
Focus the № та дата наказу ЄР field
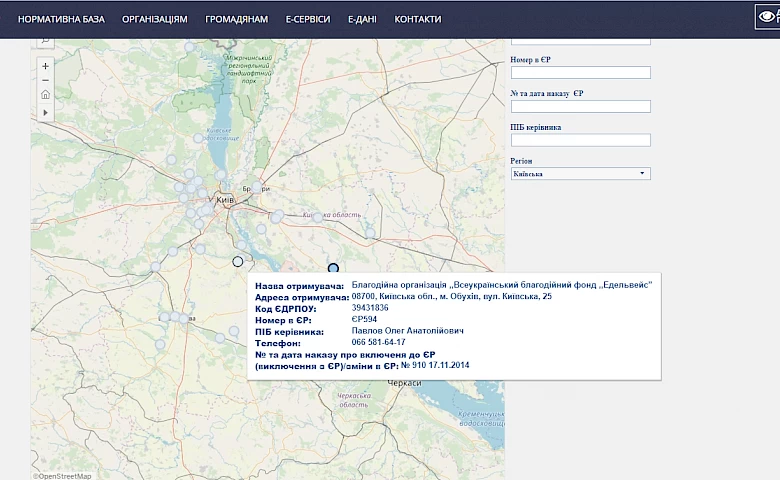[x=581, y=106]
